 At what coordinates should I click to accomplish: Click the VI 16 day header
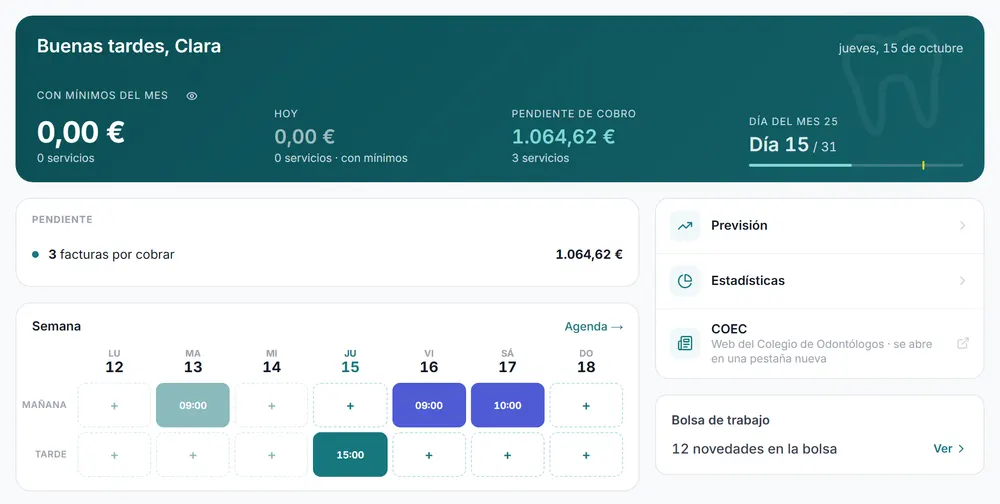click(x=429, y=361)
